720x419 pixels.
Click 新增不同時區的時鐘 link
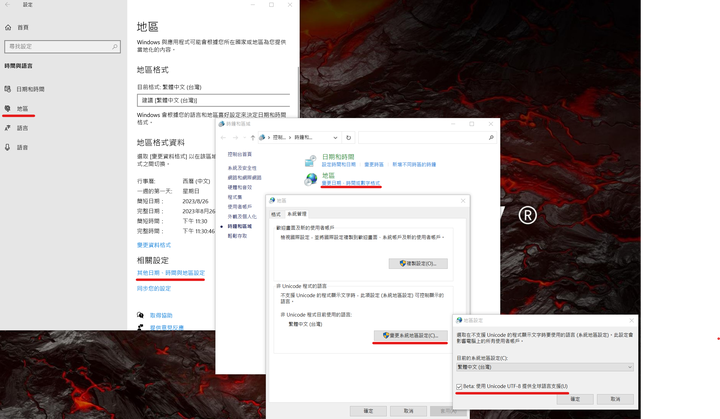414,164
